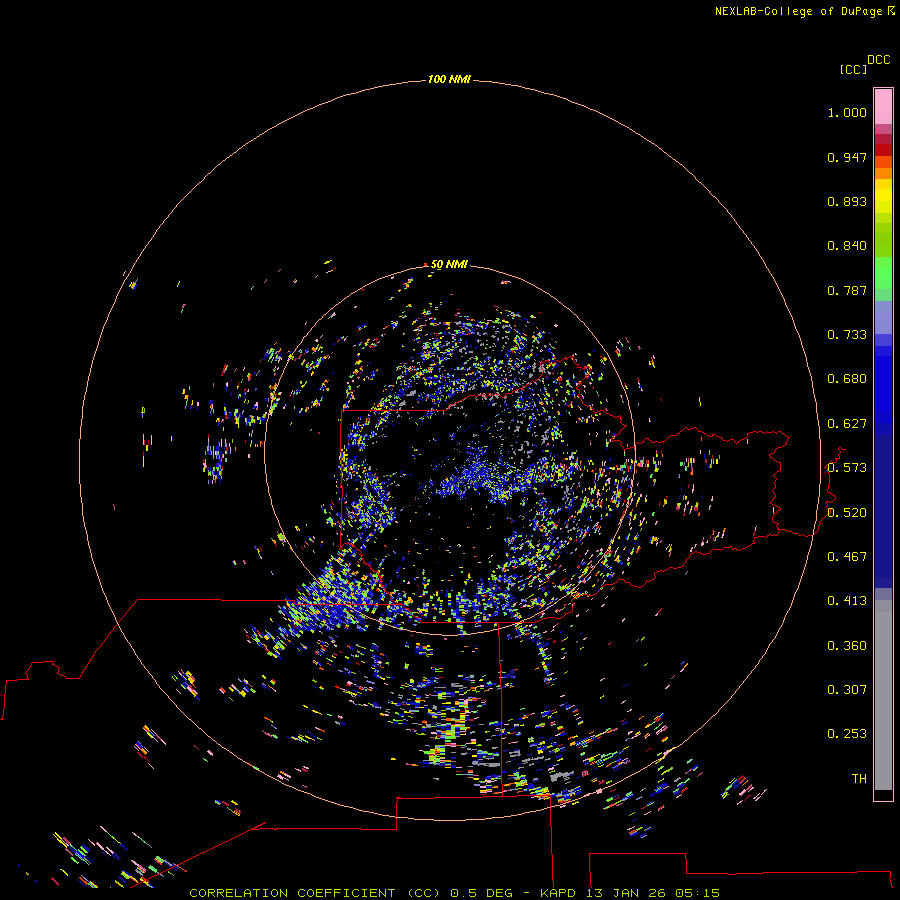
Task: Click the KAPD station identifier in the caption
Action: [x=557, y=893]
